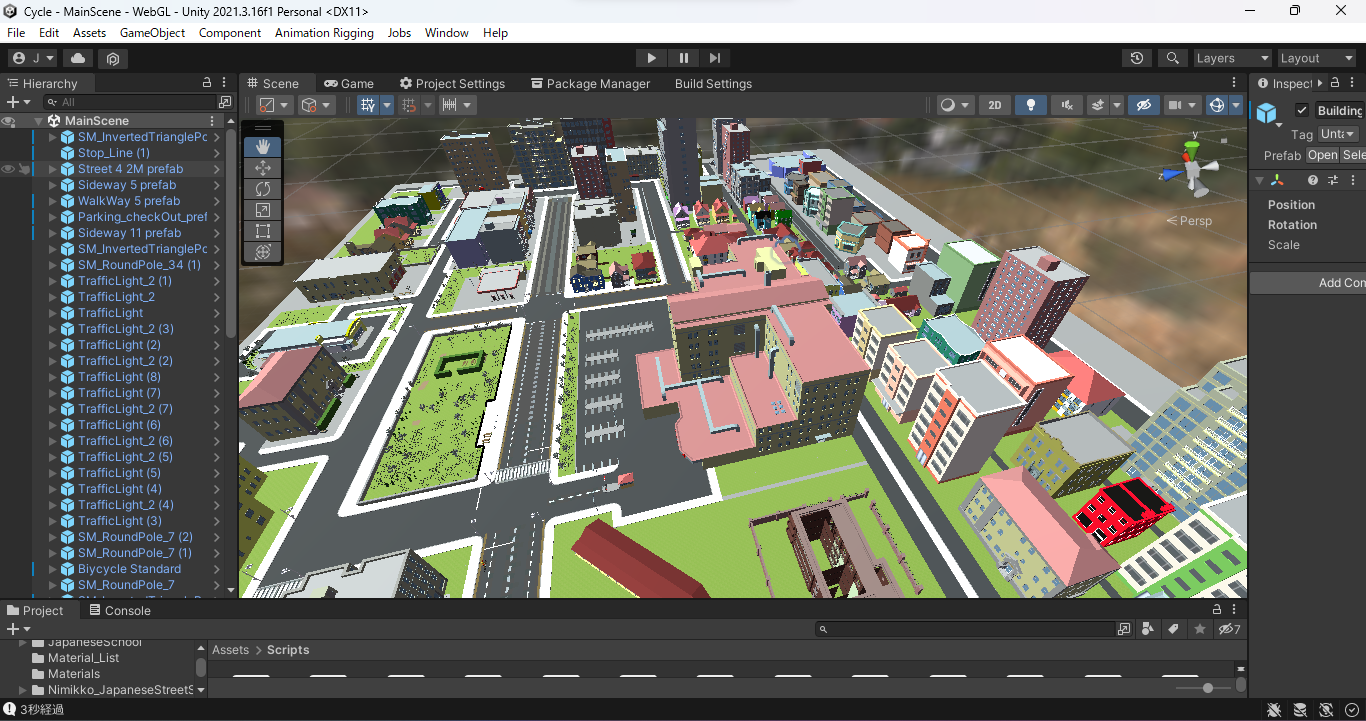Expand the TrafficLight_2 (3) hierarchy item
Image resolution: width=1366 pixels, height=721 pixels.
pyautogui.click(x=53, y=329)
